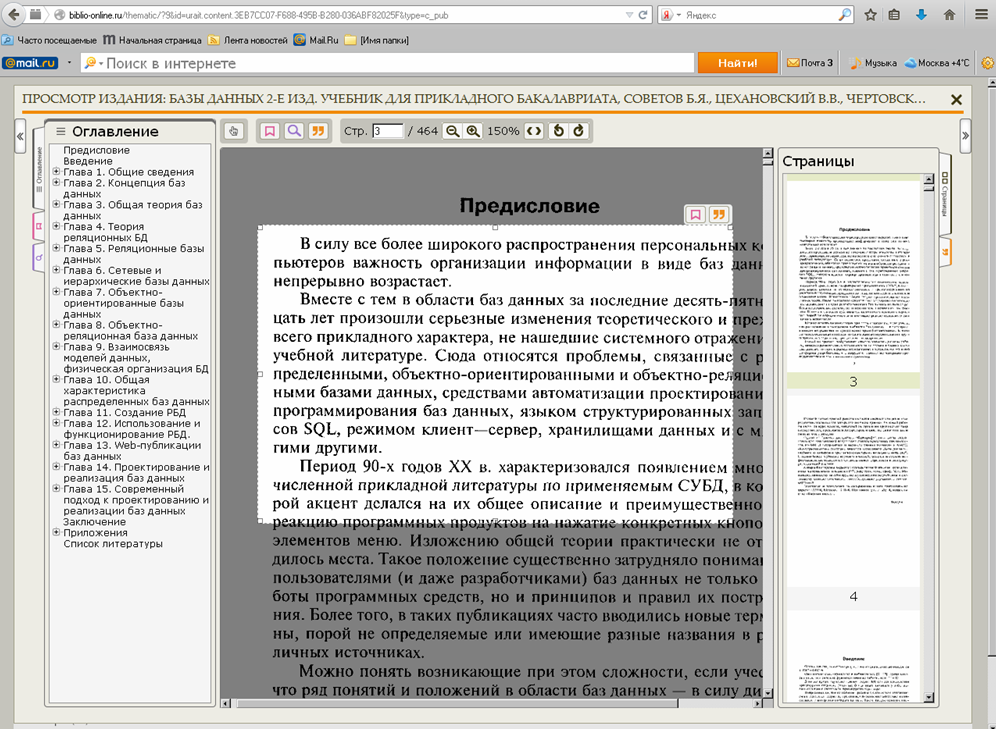Zoom out the document page

click(x=452, y=131)
